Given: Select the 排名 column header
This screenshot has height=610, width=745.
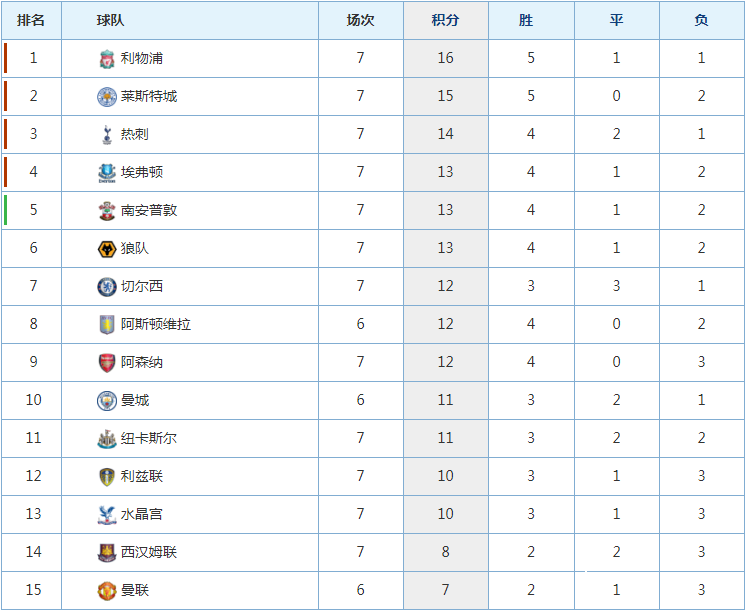Looking at the screenshot, I should tap(31, 20).
